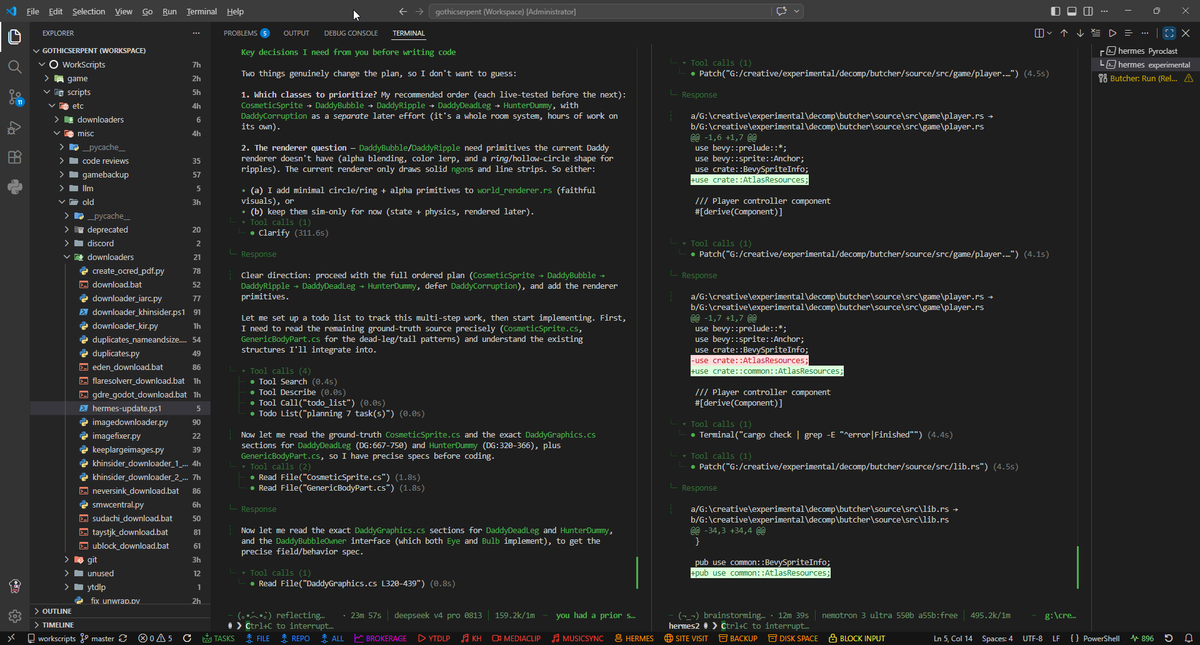This screenshot has height=645, width=1200.
Task: Select the hermes experimental terminal
Action: (1148, 64)
